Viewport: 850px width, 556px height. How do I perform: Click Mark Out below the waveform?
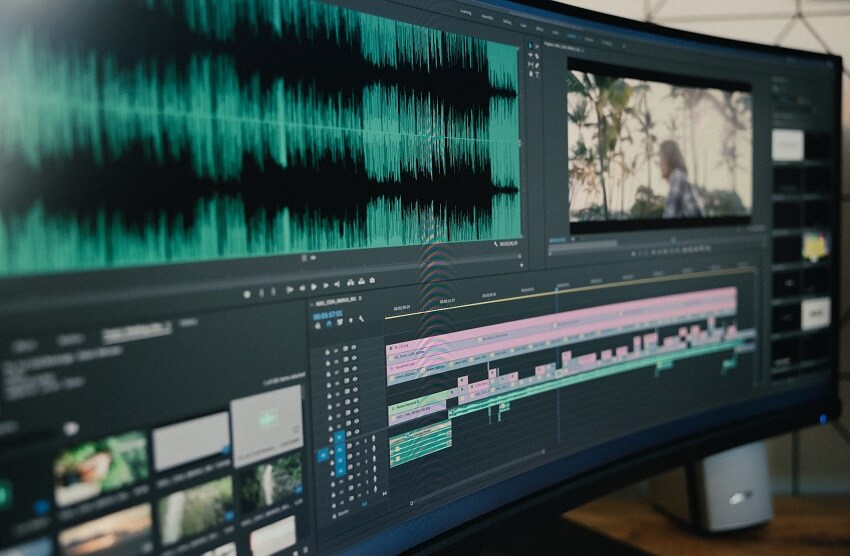coord(273,292)
